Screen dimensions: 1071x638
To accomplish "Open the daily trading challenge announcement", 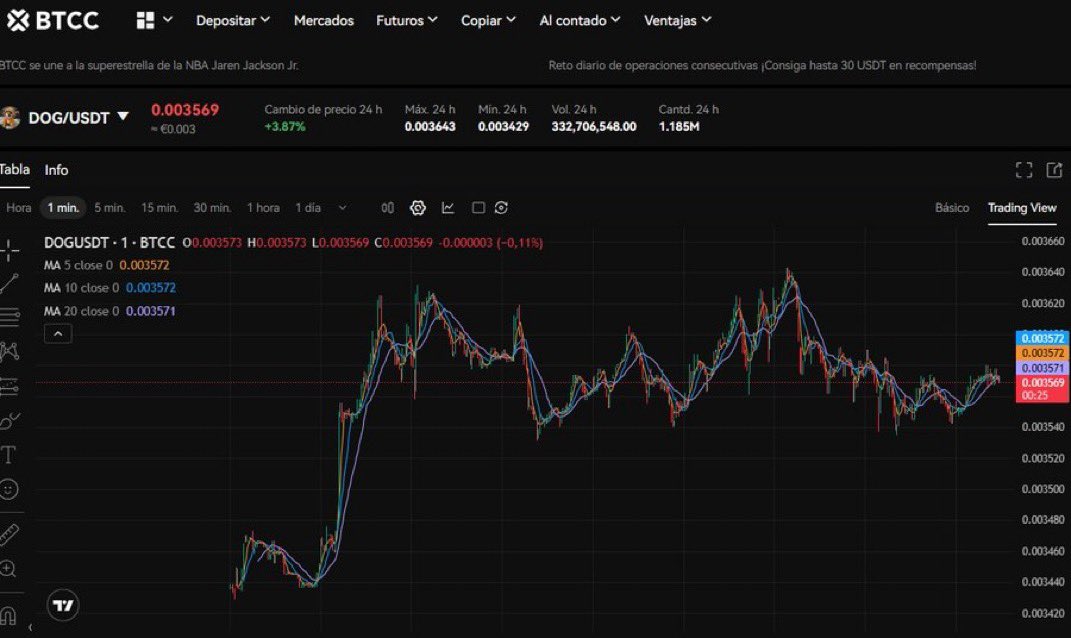I will 762,66.
